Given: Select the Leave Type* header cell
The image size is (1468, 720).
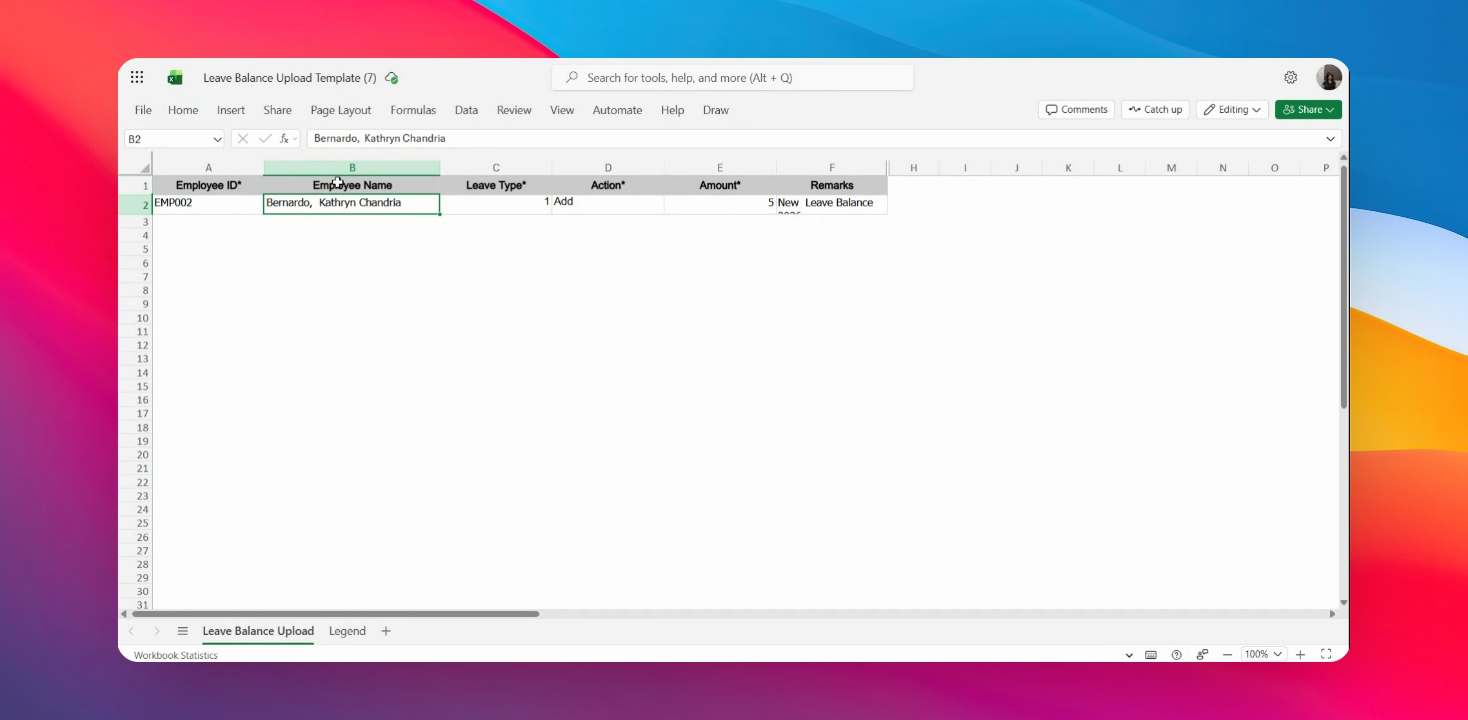Looking at the screenshot, I should click(x=496, y=185).
